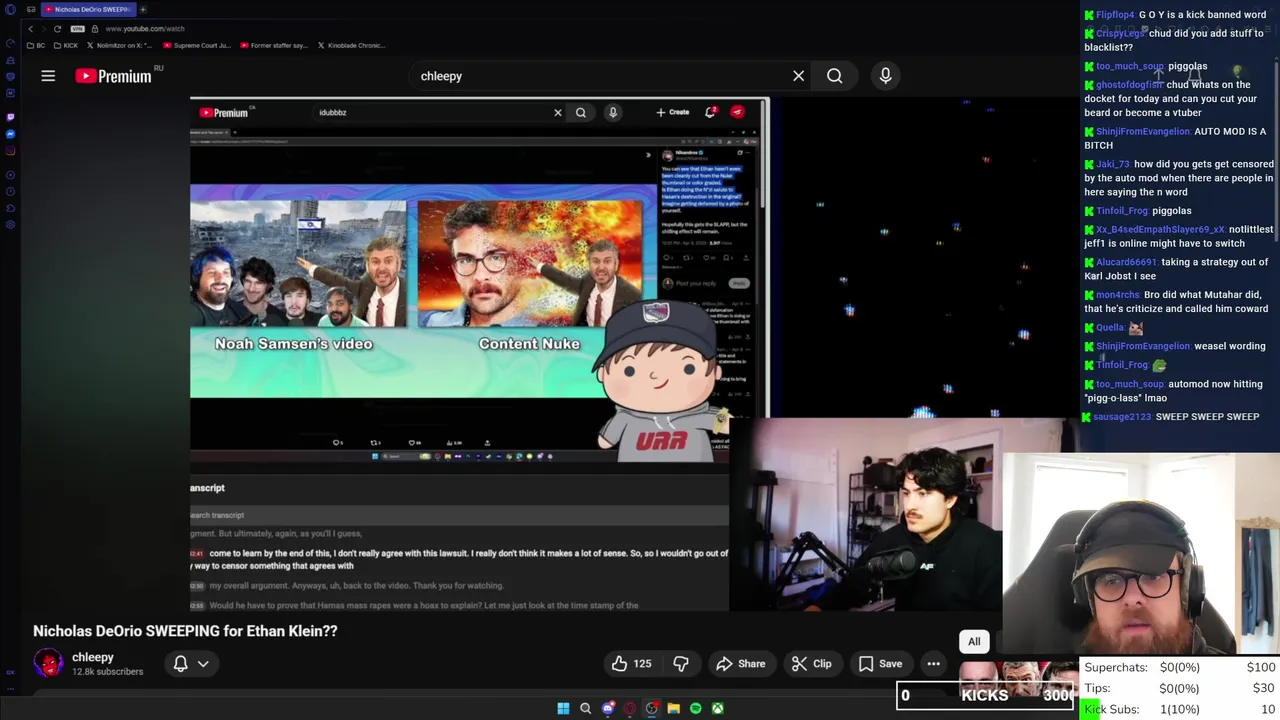The width and height of the screenshot is (1280, 720).
Task: Open the player icon in Opera sidebar
Action: tap(10, 176)
